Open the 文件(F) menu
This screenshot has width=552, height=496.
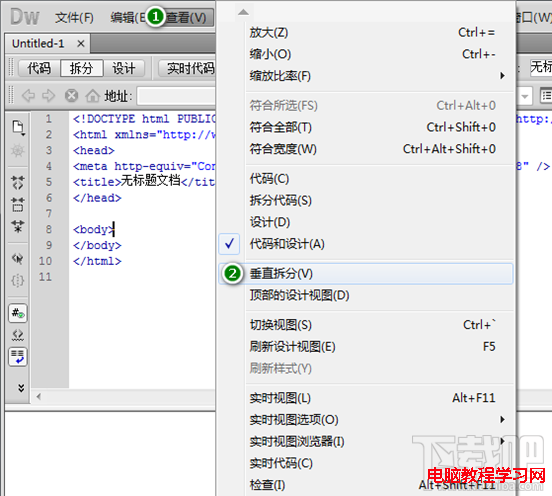pos(74,18)
